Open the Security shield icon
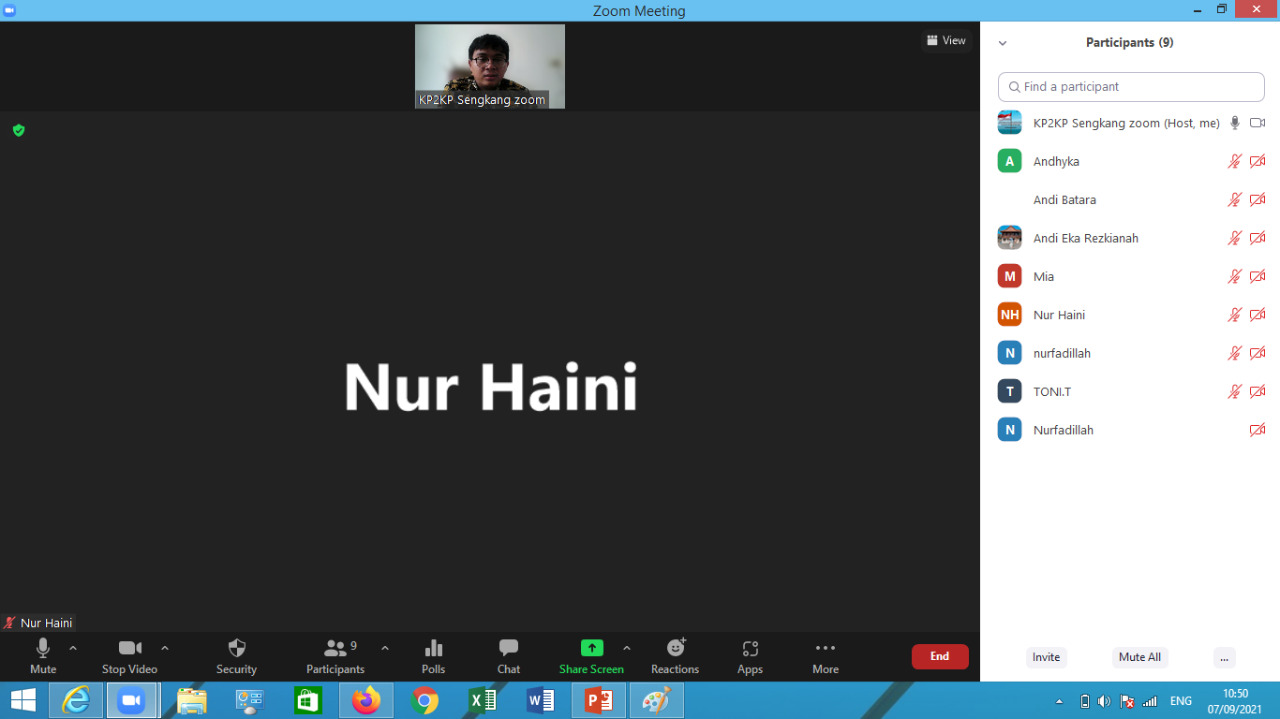 click(x=236, y=648)
